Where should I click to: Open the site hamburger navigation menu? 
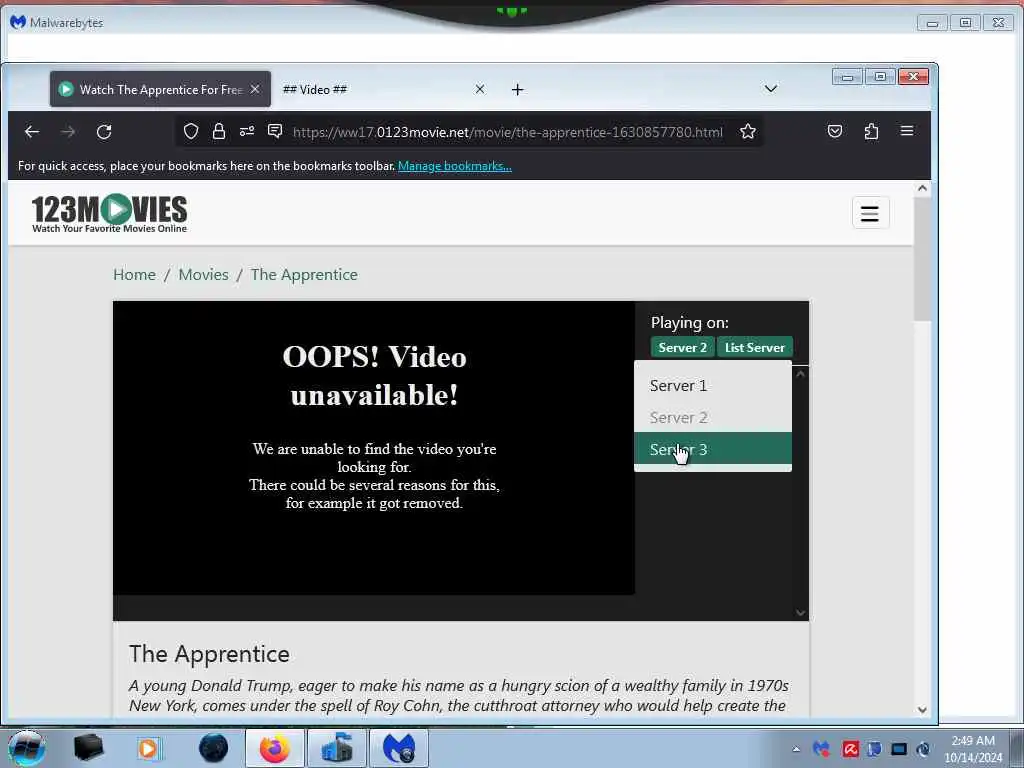pos(870,213)
